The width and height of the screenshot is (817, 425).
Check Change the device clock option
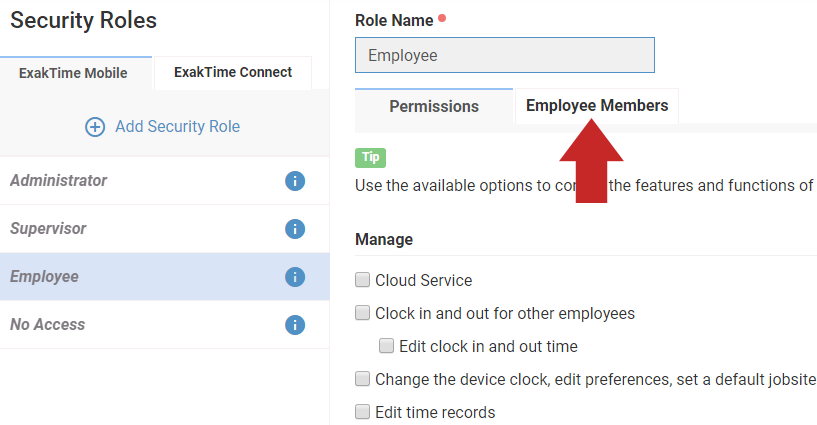[x=363, y=379]
